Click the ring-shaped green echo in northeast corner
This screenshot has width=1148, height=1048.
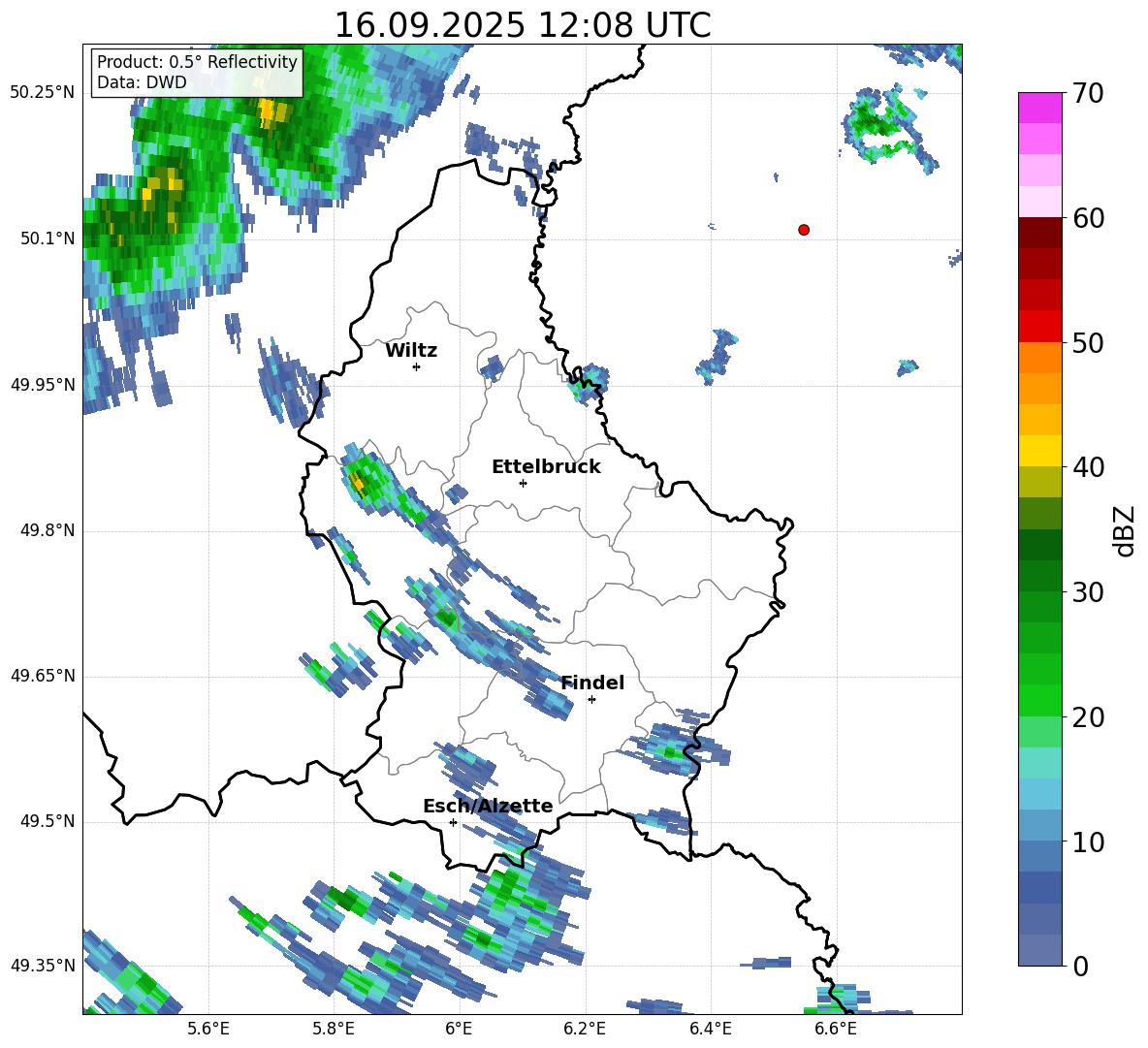[882, 126]
